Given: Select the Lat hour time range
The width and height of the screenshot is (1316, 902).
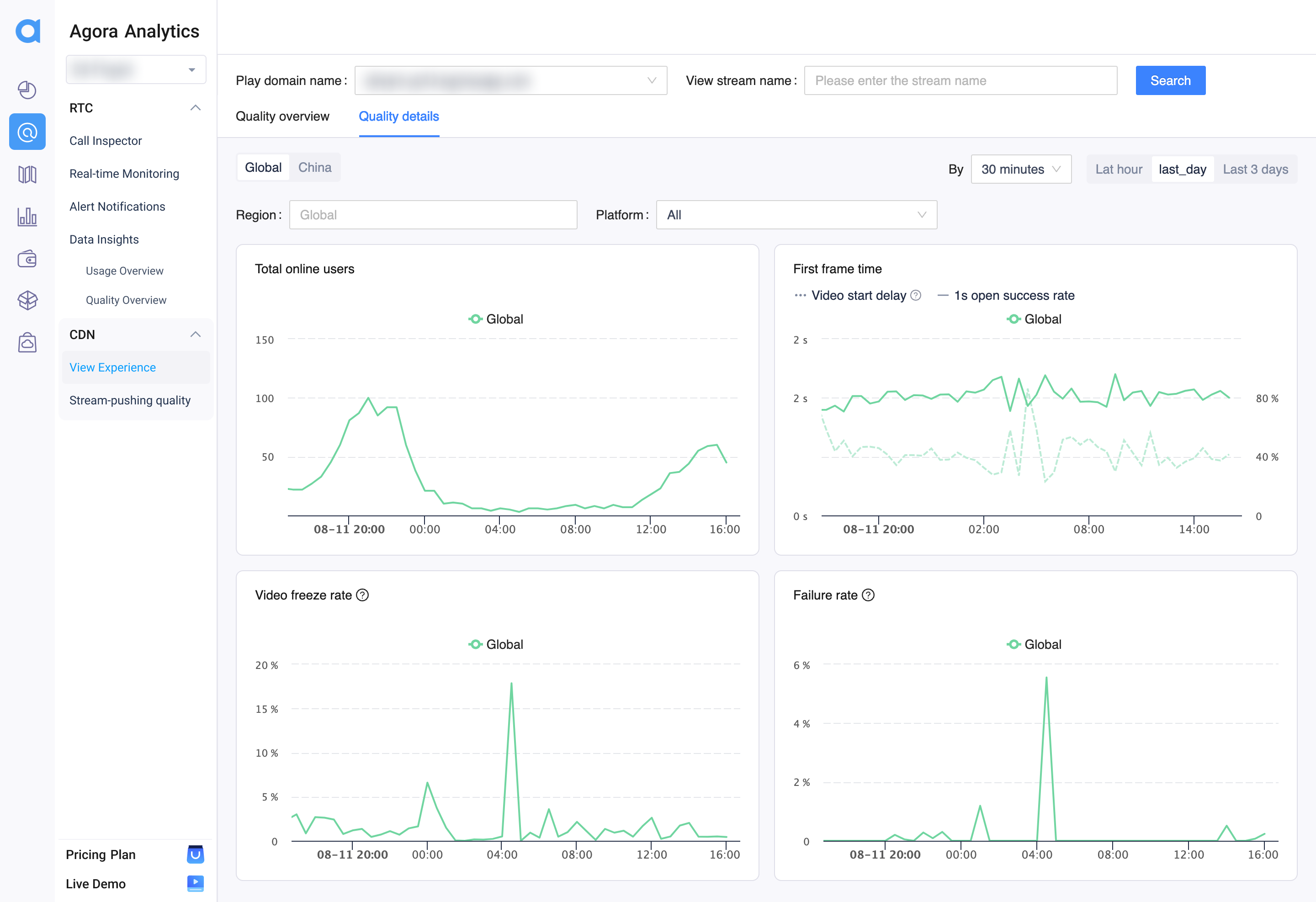Looking at the screenshot, I should coord(1119,169).
